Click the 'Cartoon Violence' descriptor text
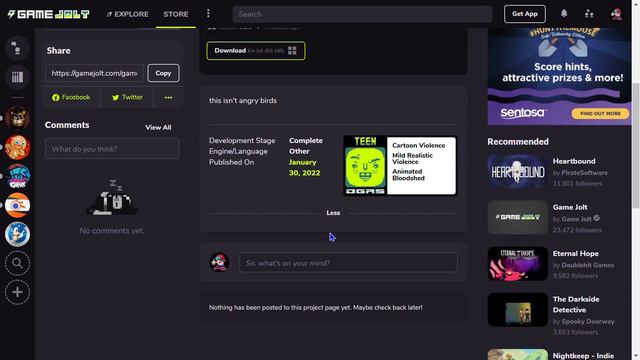The width and height of the screenshot is (640, 360). coord(418,145)
